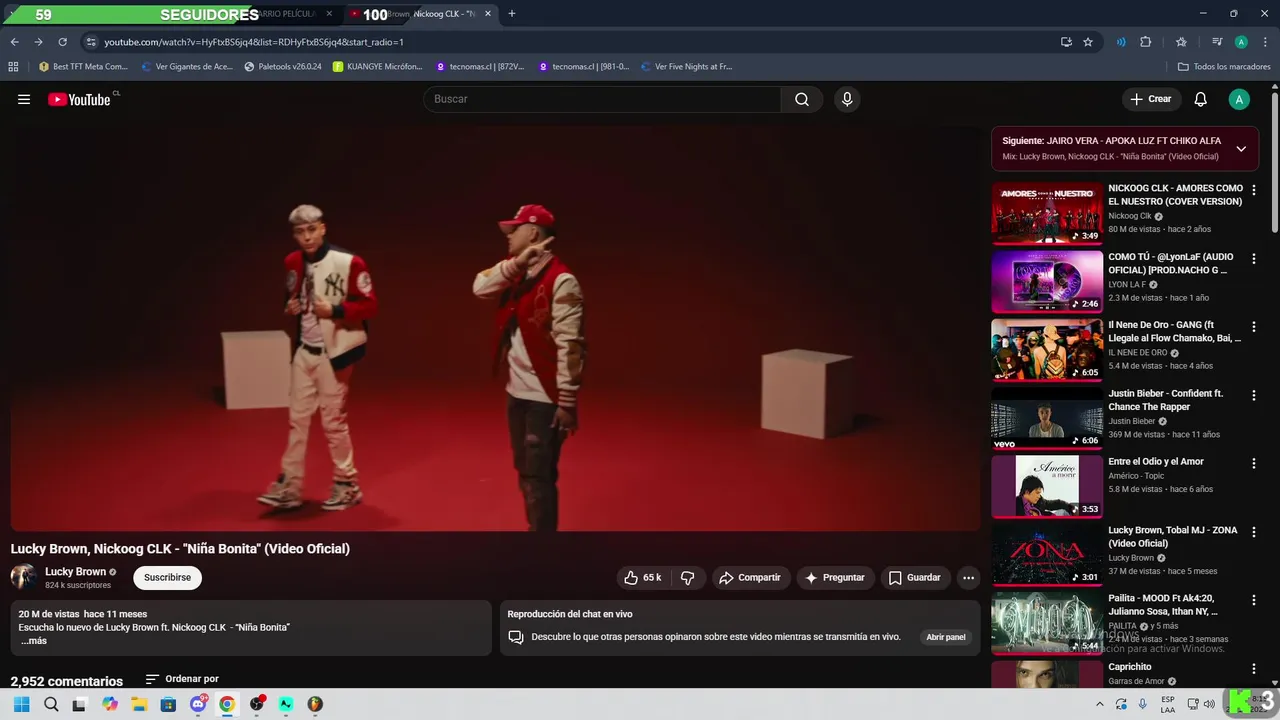This screenshot has width=1280, height=720.
Task: Open Paletools v26.0.24 bookmark
Action: point(283,67)
